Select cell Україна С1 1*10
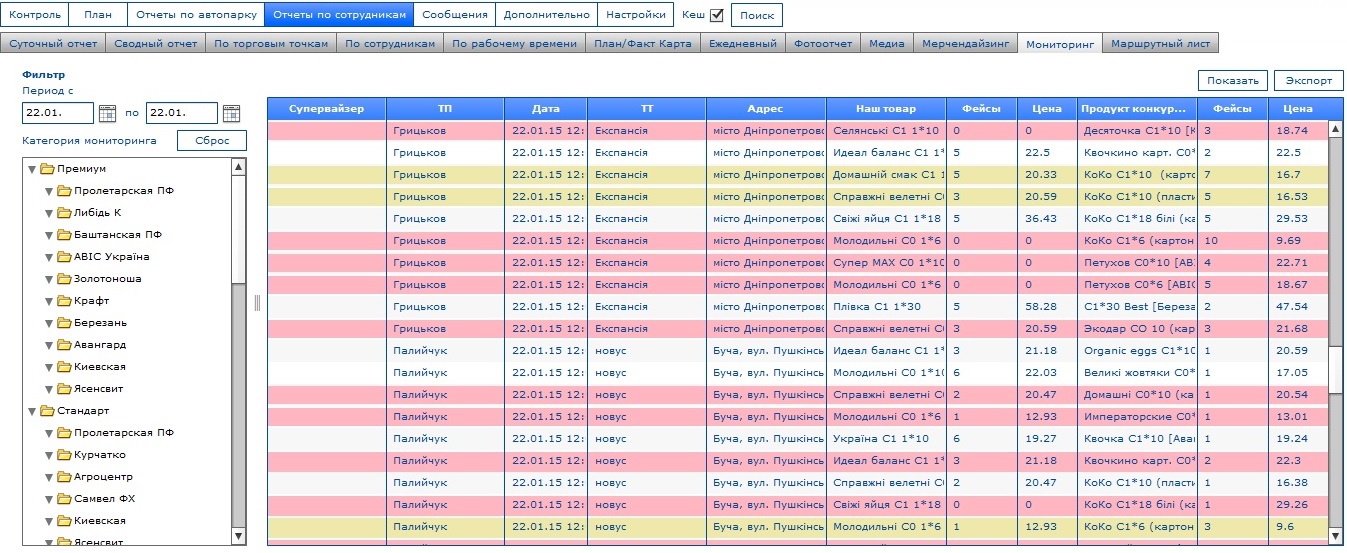1347x553 pixels. pyautogui.click(x=886, y=438)
